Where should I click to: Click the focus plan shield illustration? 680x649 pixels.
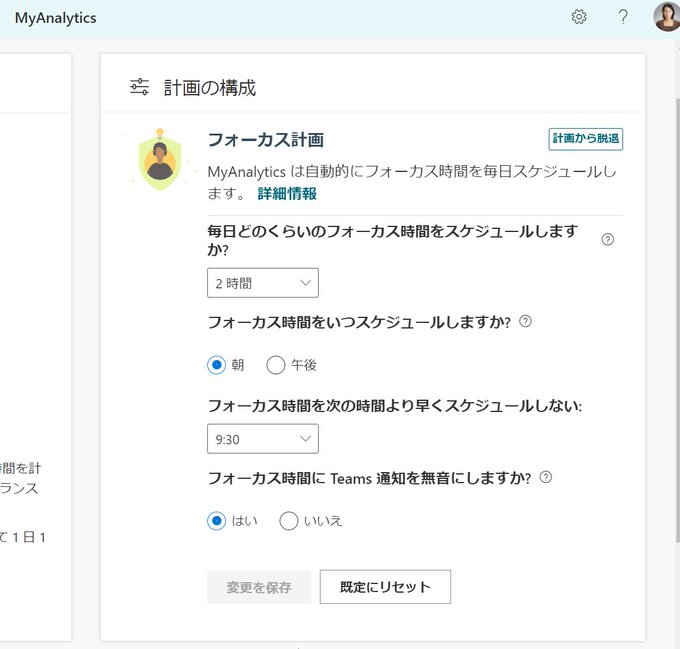160,160
